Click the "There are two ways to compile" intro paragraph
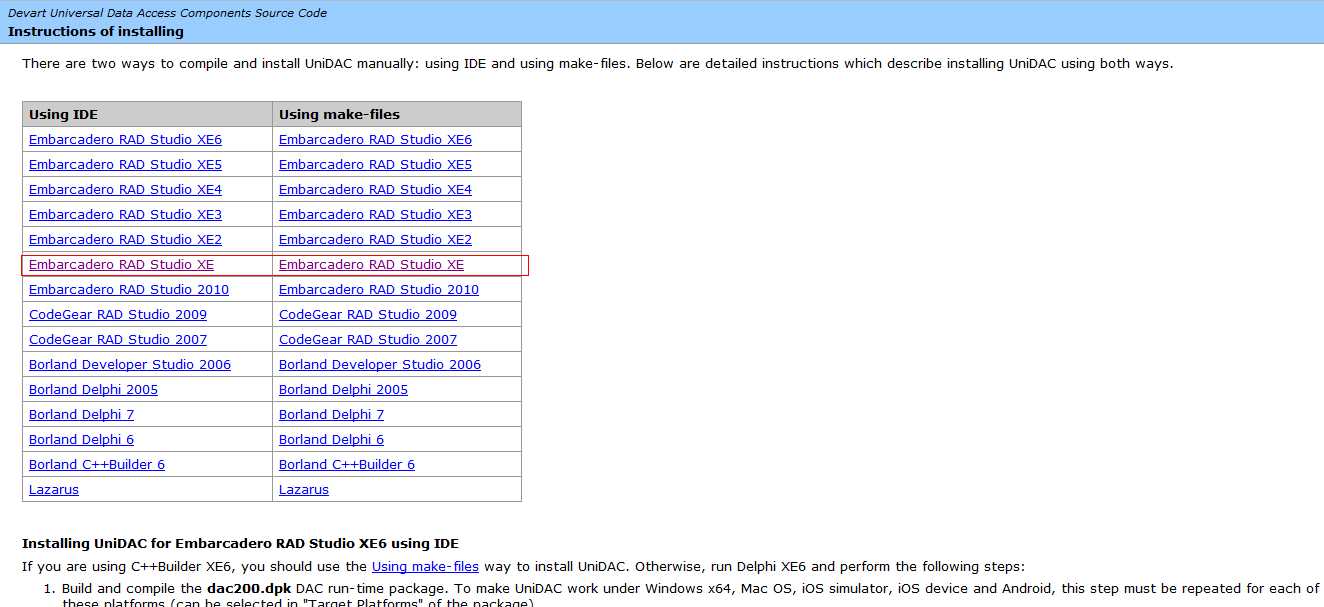Screen dimensions: 1324x607 [x=597, y=64]
